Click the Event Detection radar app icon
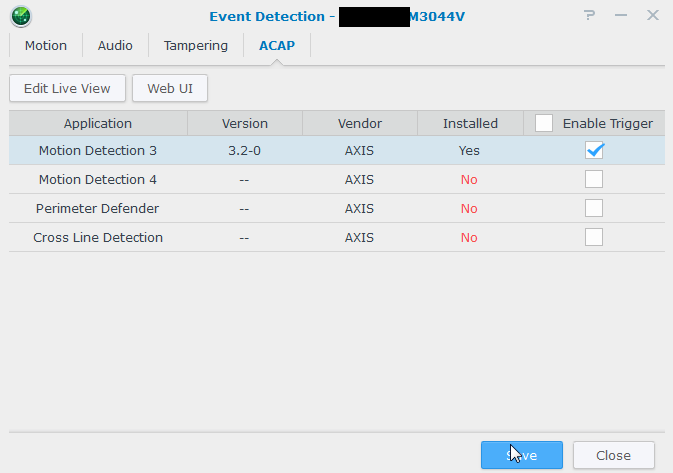 pyautogui.click(x=21, y=17)
